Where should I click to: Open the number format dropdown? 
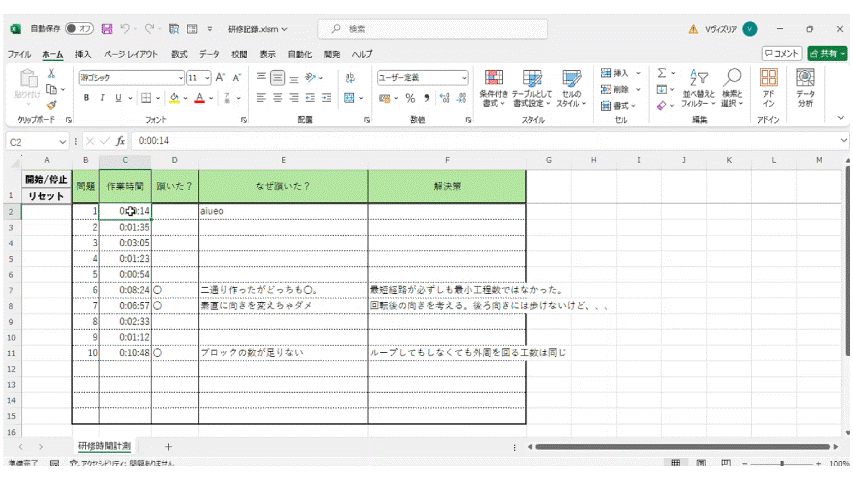point(464,78)
